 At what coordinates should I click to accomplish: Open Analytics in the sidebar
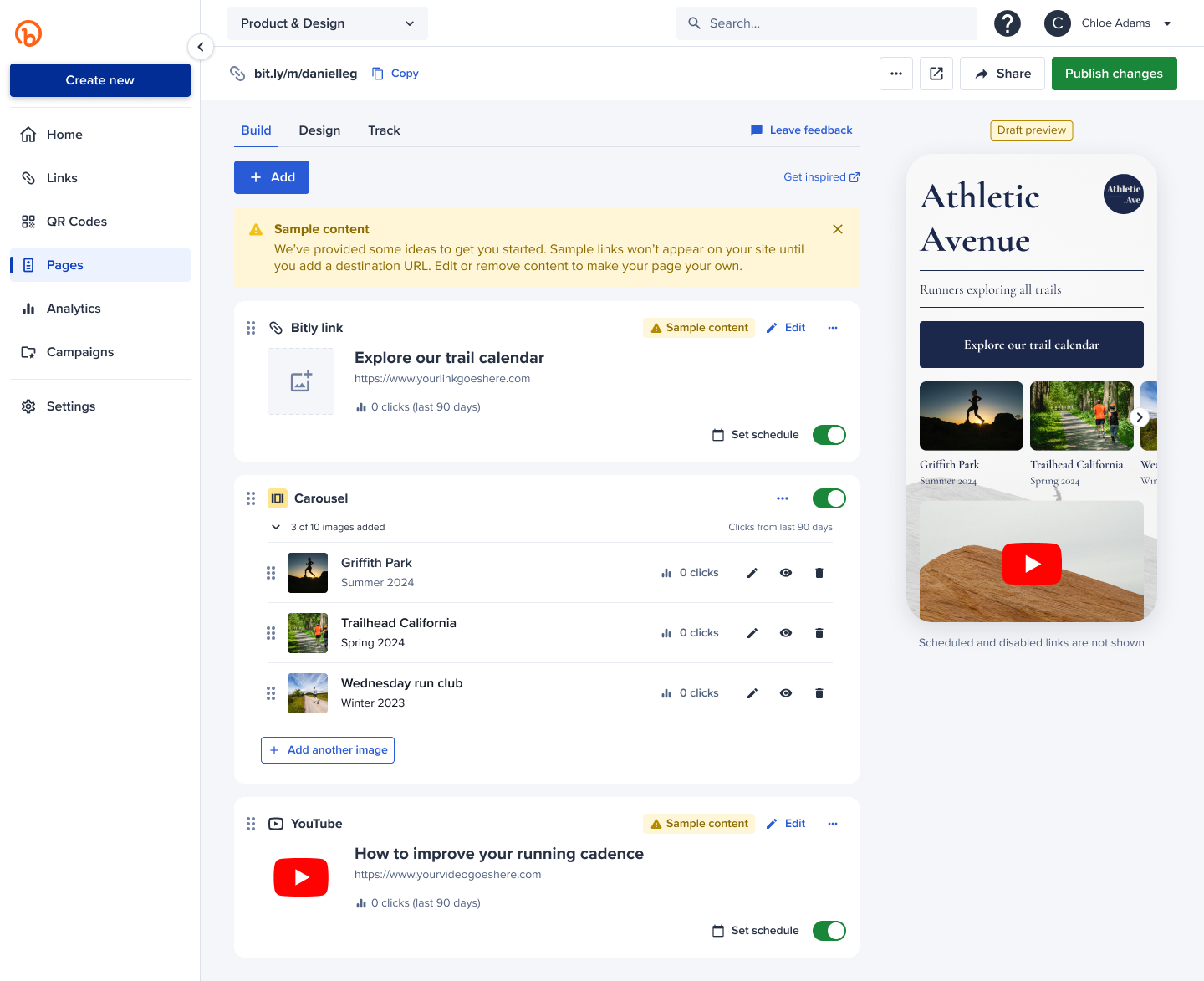pyautogui.click(x=74, y=309)
